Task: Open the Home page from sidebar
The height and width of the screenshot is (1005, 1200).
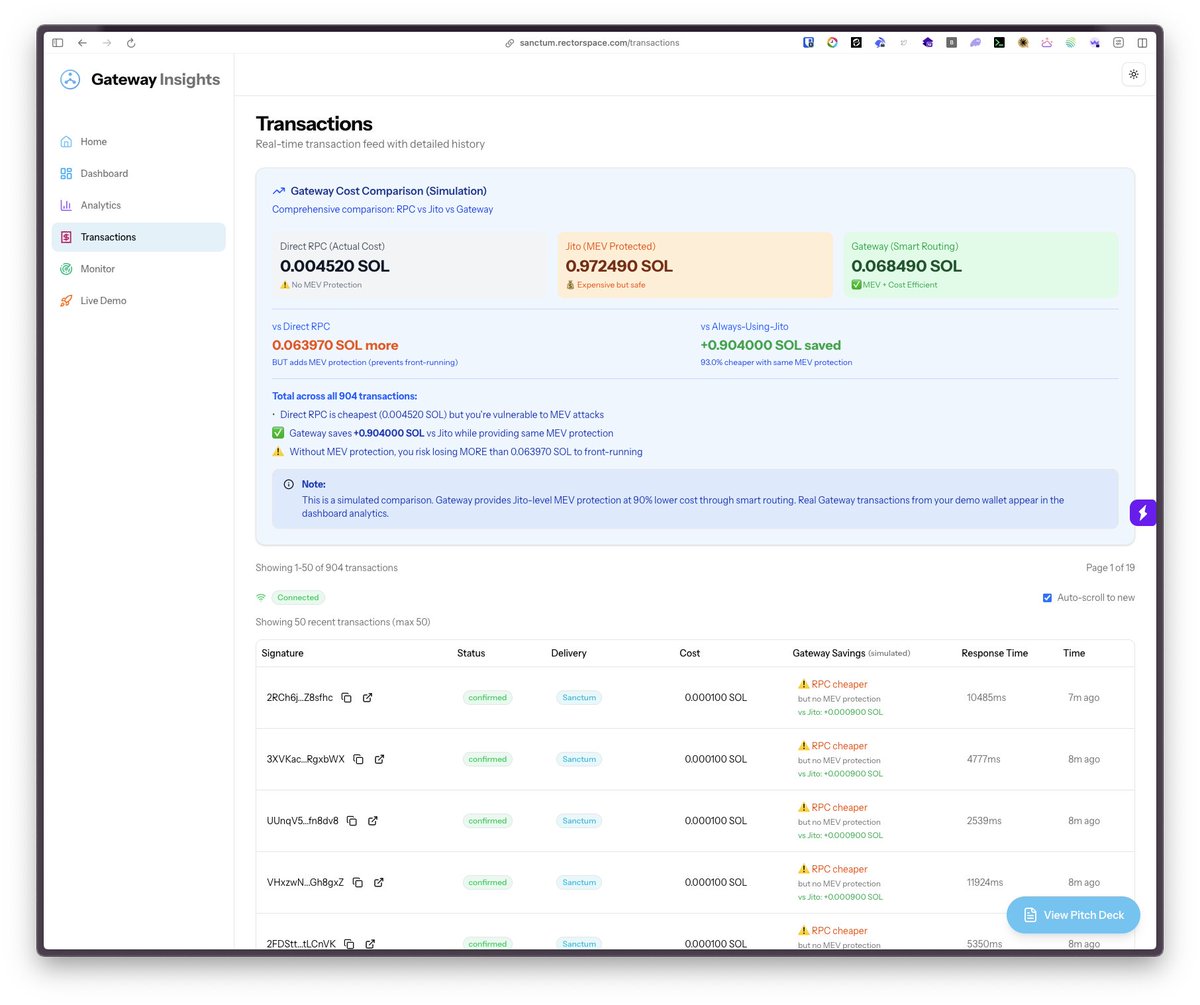Action: click(138, 142)
